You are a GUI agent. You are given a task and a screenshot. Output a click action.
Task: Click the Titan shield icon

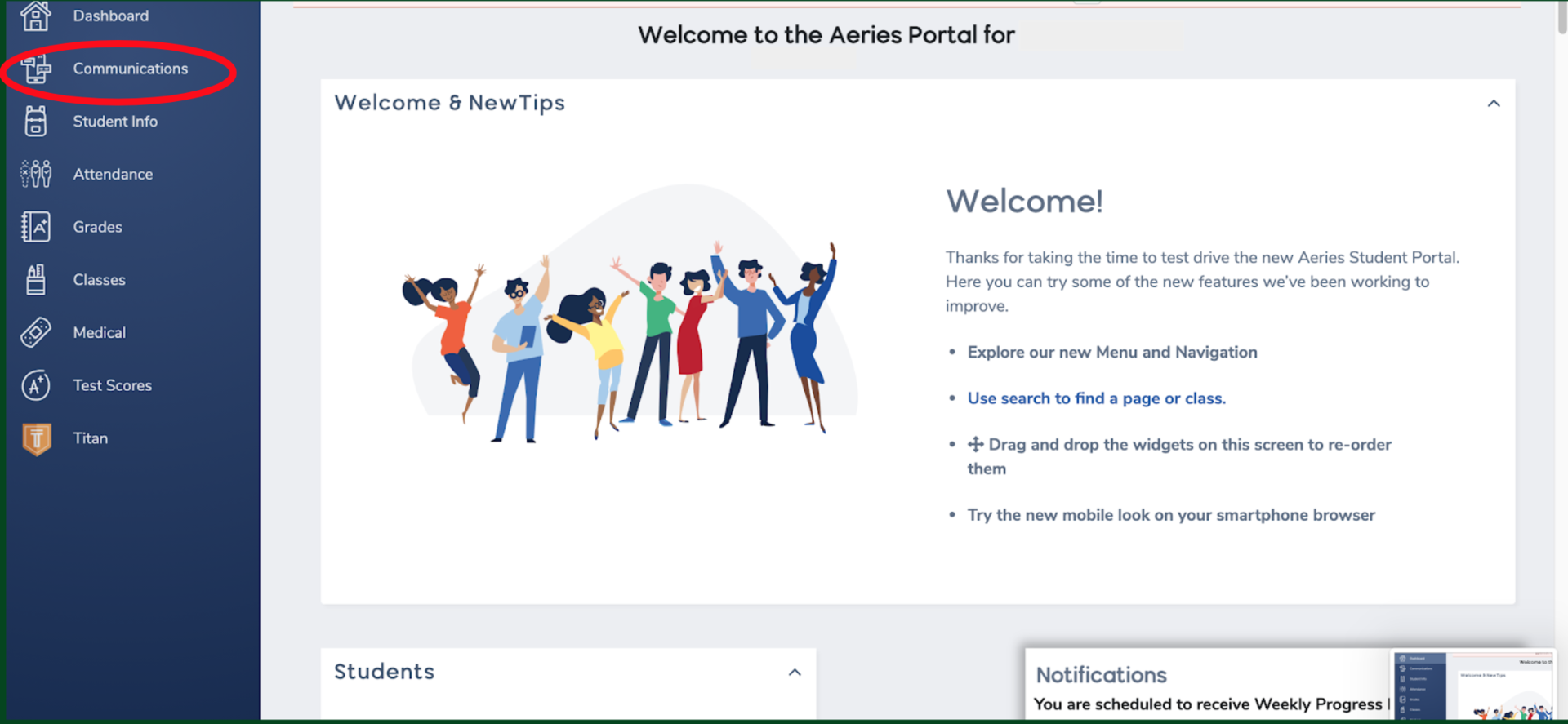pyautogui.click(x=36, y=438)
